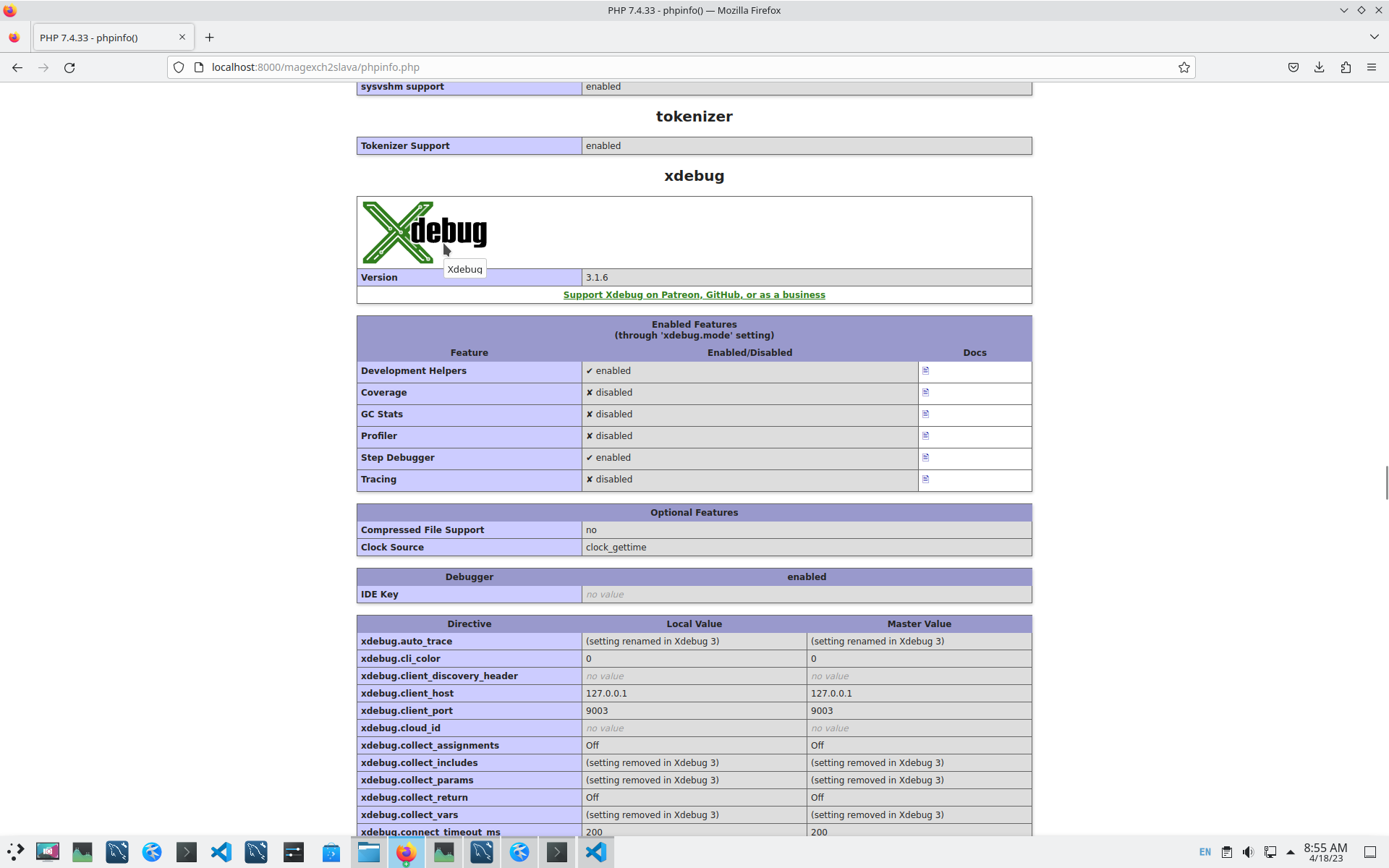The height and width of the screenshot is (868, 1389).
Task: Open the Firefox Downloads icon
Action: (1319, 67)
